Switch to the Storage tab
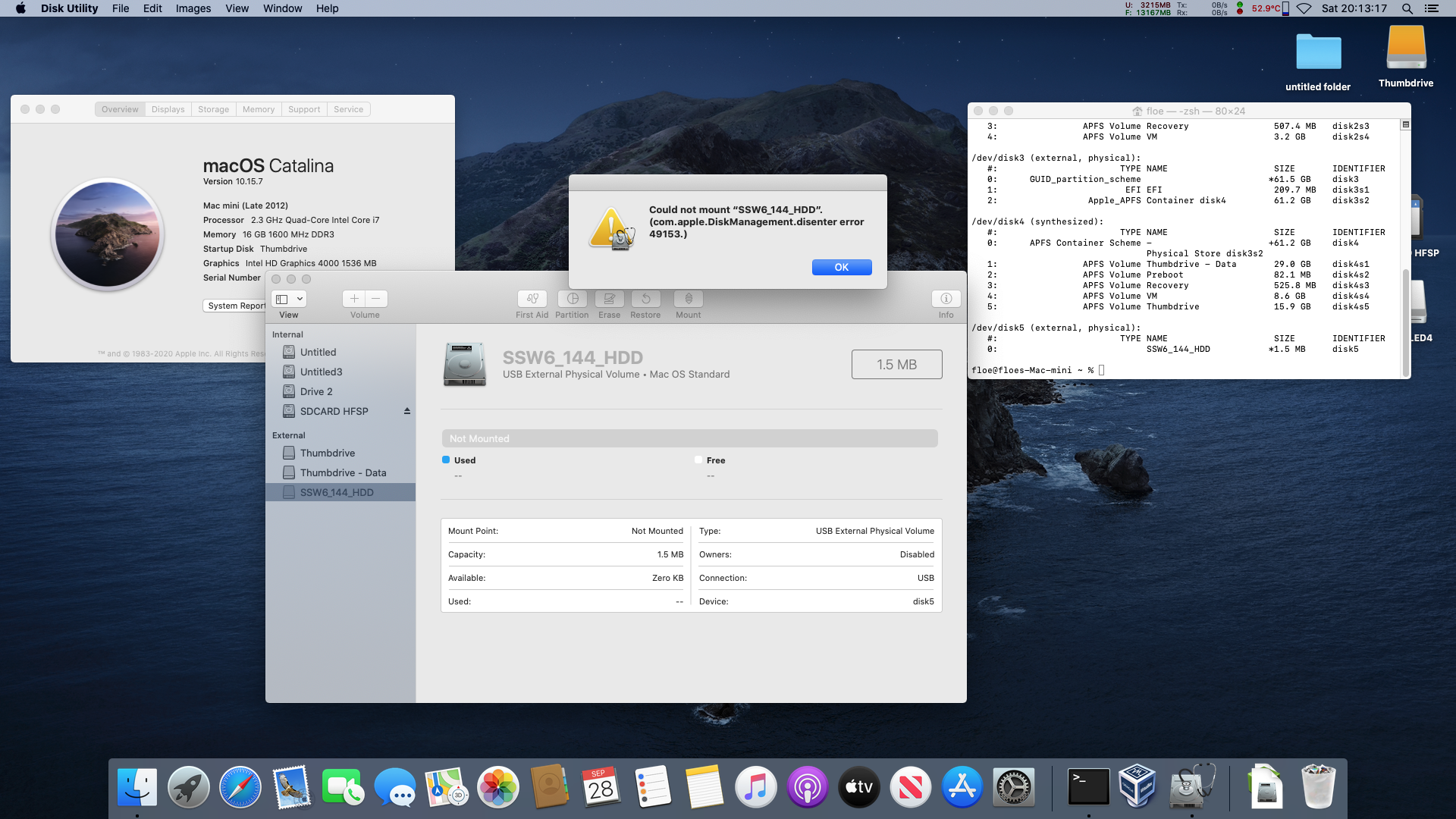Image resolution: width=1456 pixels, height=819 pixels. click(x=213, y=109)
